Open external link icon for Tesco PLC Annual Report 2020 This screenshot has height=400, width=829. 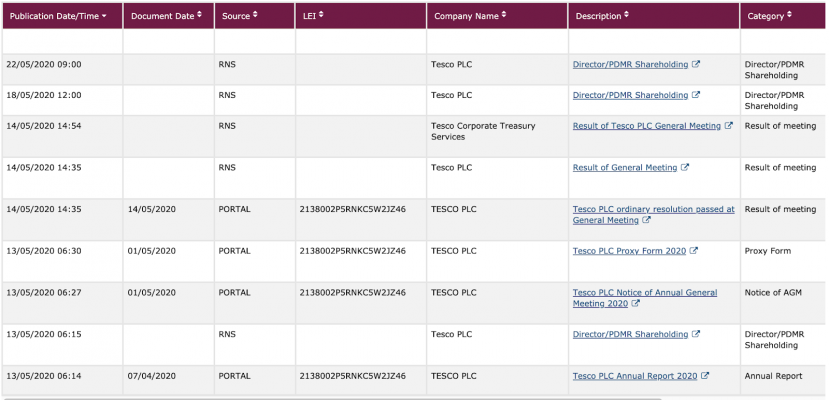point(705,377)
